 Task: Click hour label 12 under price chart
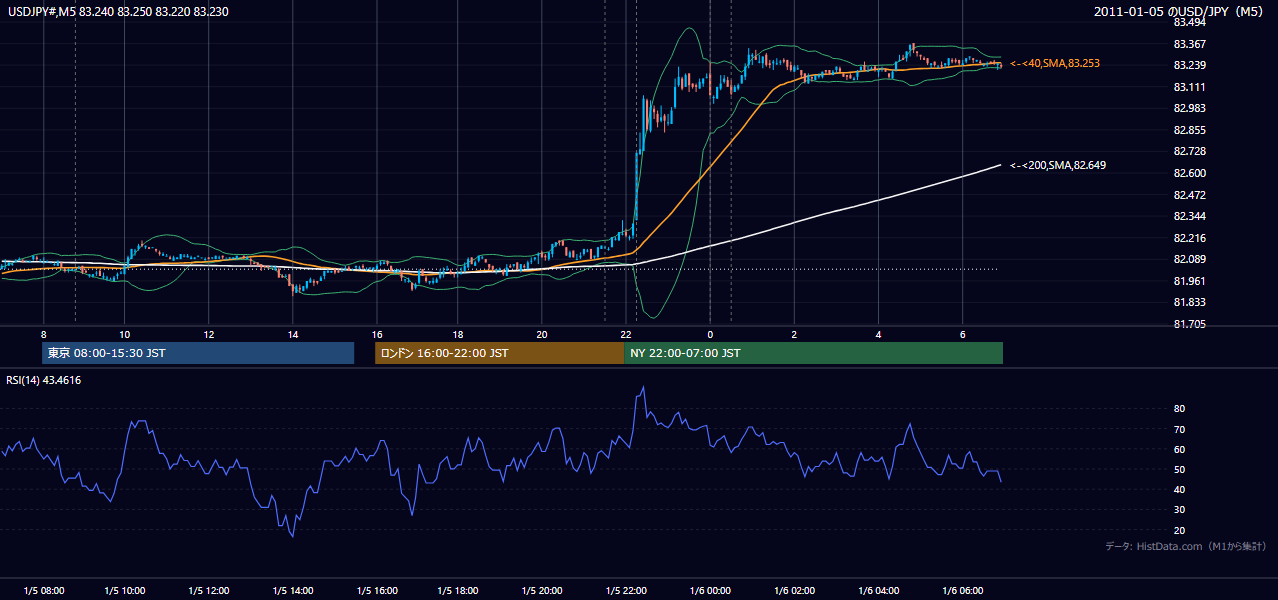click(208, 333)
